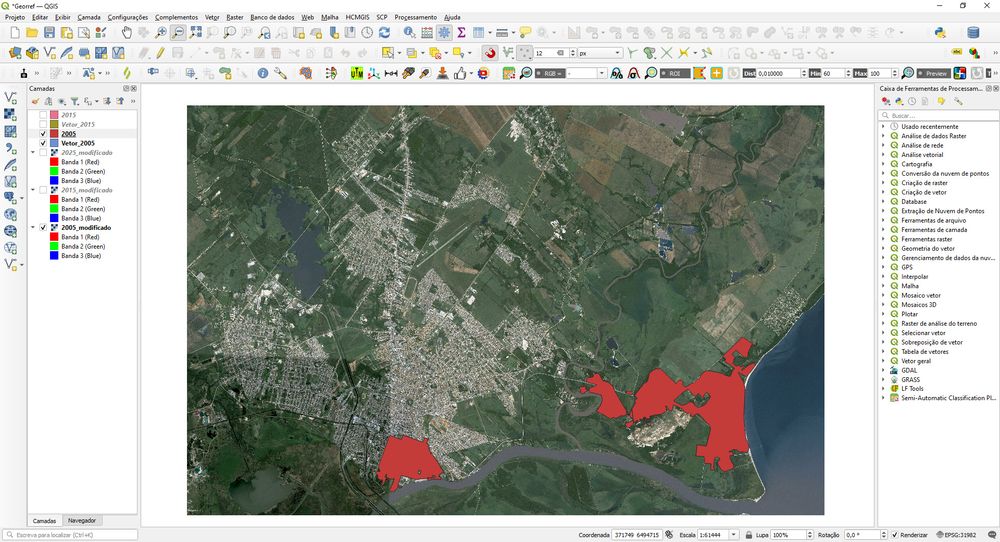1000x542 pixels.
Task: Add vector layer from the side toolbar
Action: click(10, 98)
